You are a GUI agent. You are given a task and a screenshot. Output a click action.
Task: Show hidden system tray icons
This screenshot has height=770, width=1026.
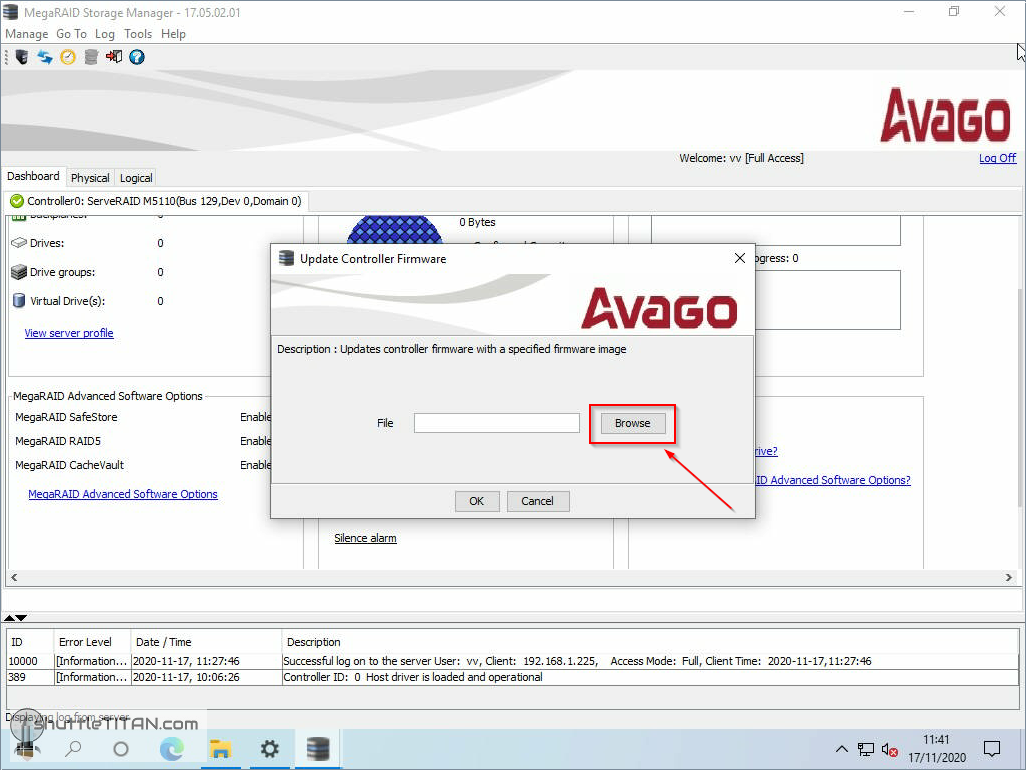pyautogui.click(x=842, y=749)
